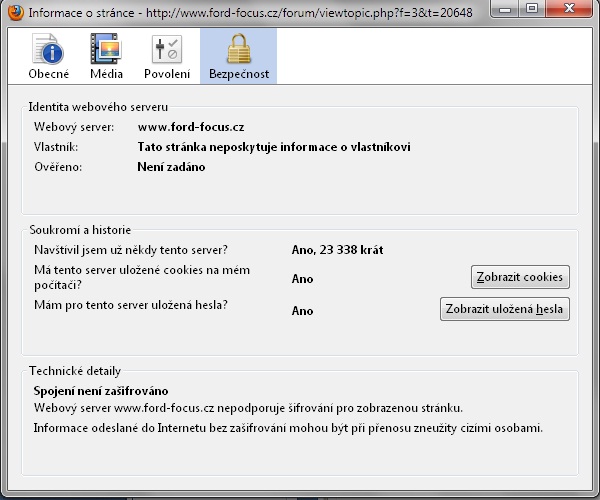This screenshot has height=500, width=600.
Task: Open the Obecné tab with info icon
Action: click(x=48, y=56)
